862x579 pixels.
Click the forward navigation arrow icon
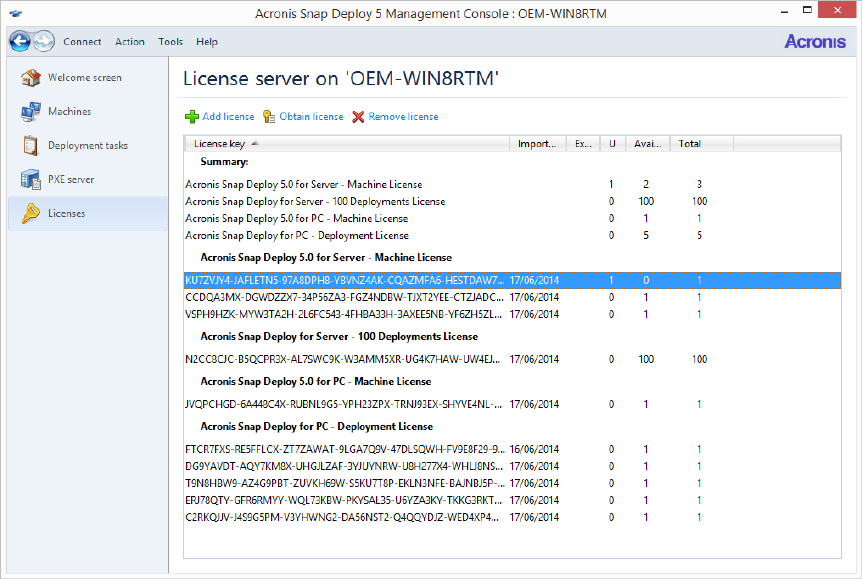tap(44, 41)
